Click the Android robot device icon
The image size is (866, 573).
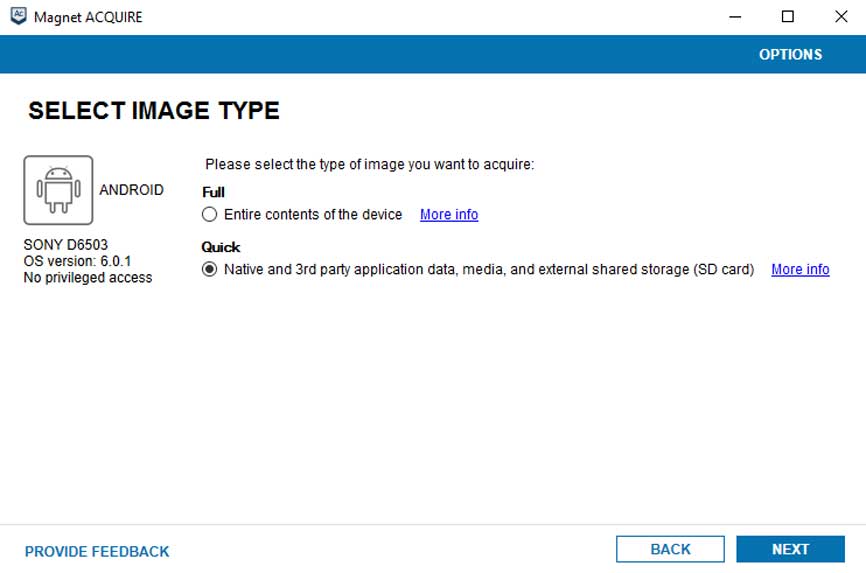[58, 190]
